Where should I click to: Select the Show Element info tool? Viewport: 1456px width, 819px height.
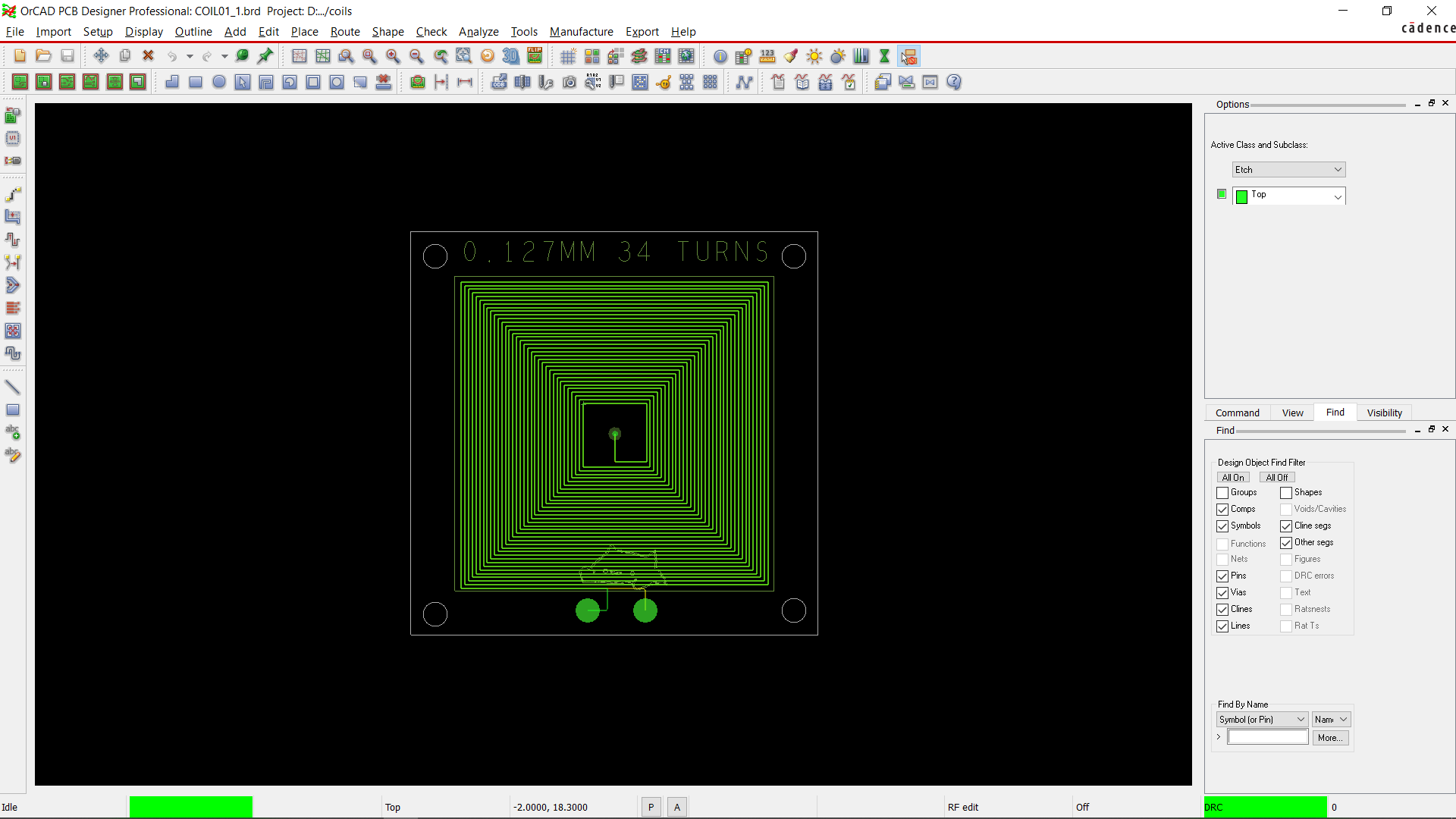pos(720,56)
